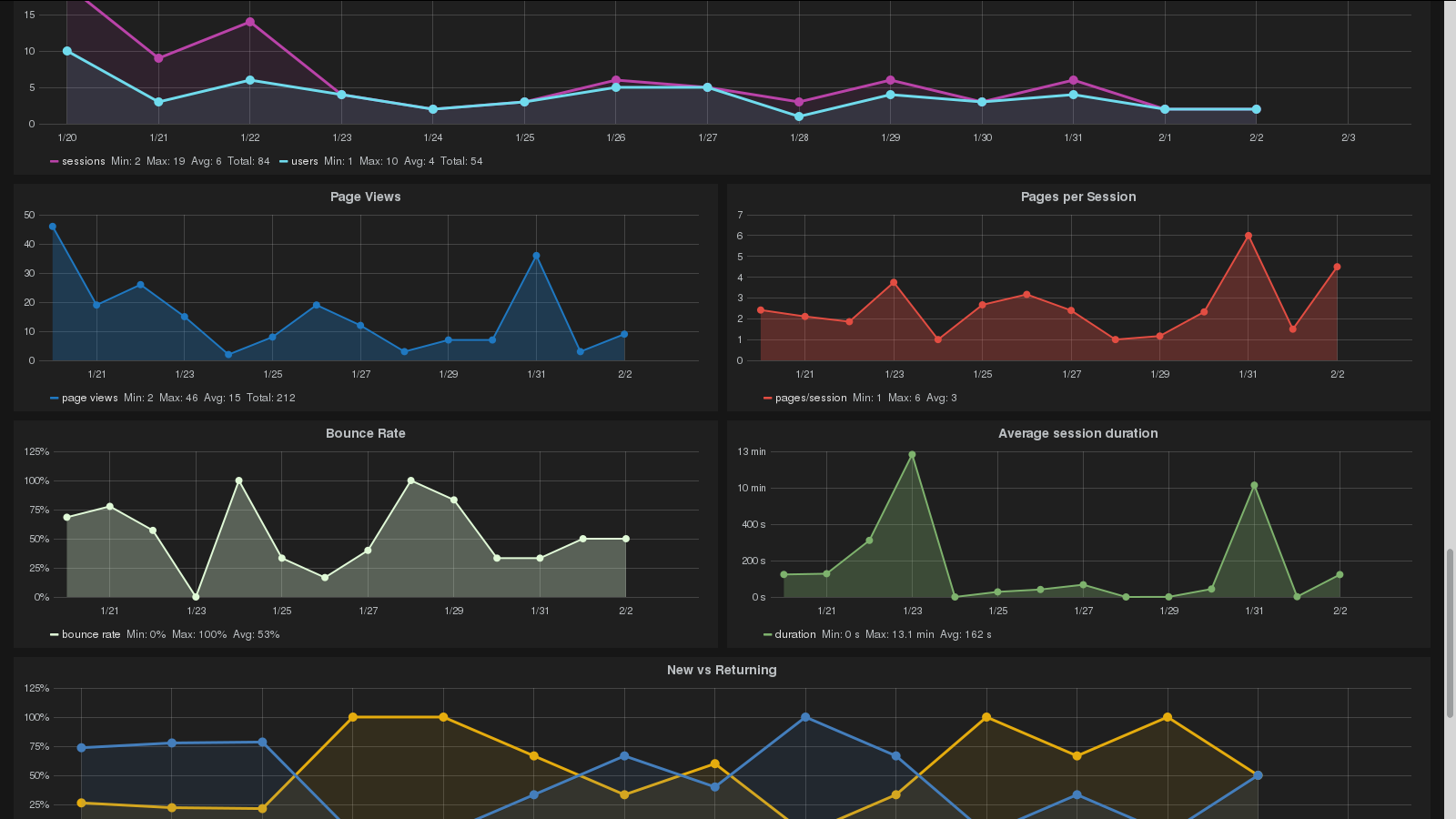
Task: Click the sessions 'Total: 84' legend value
Action: click(248, 161)
